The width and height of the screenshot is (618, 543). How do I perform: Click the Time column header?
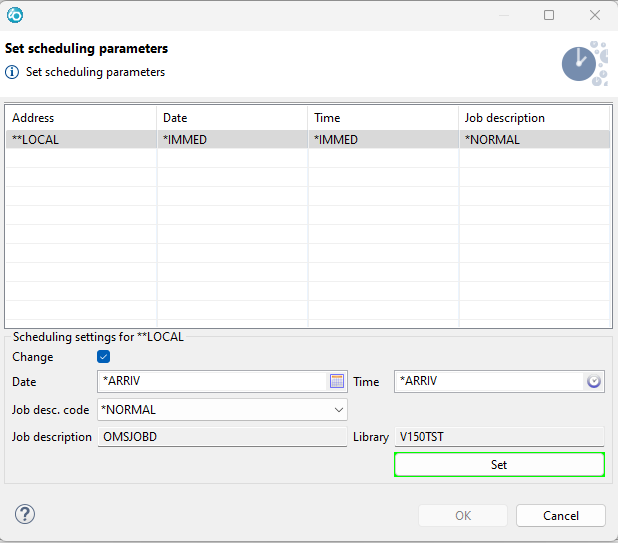[382, 118]
